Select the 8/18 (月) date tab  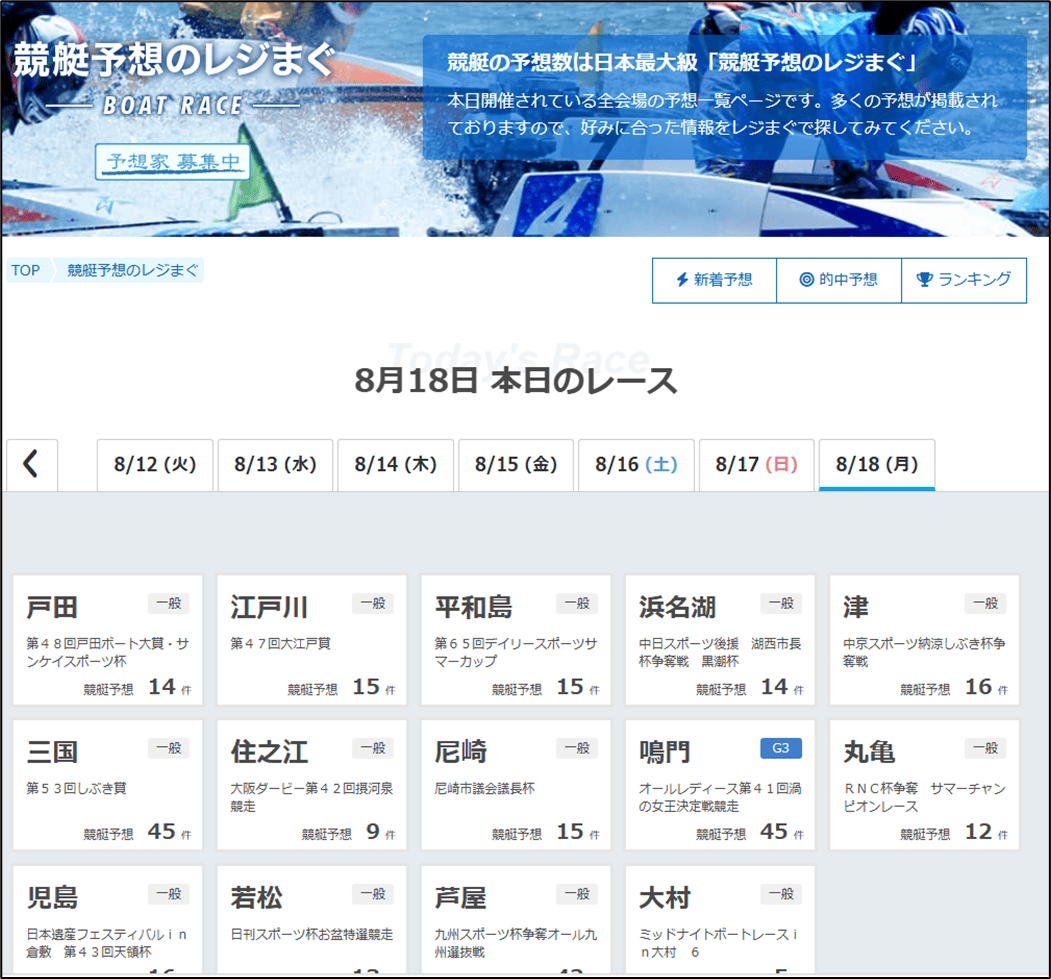[877, 465]
